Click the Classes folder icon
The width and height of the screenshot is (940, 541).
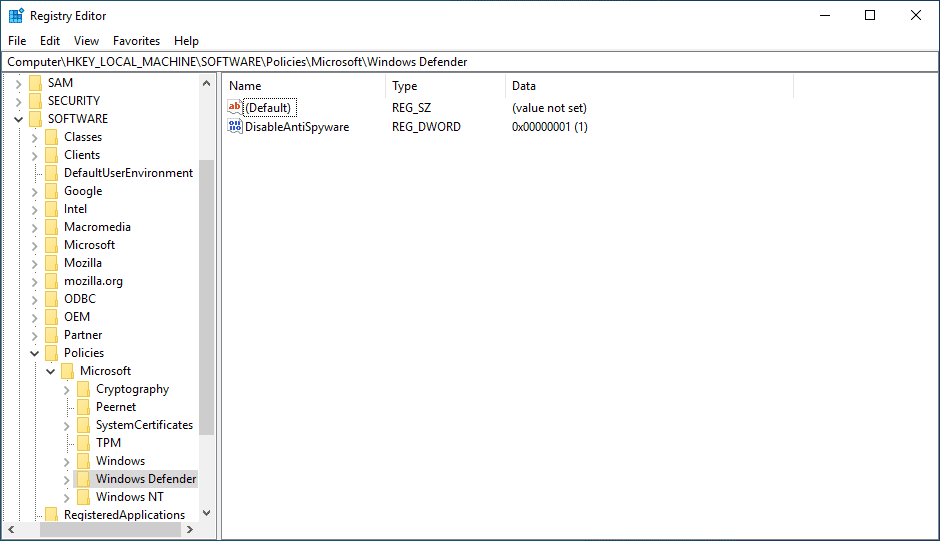click(52, 137)
